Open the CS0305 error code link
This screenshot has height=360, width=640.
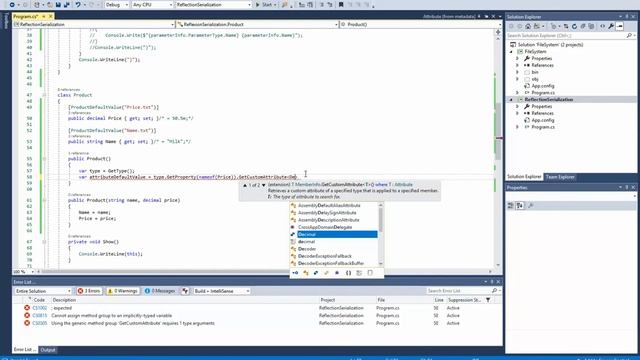40,323
